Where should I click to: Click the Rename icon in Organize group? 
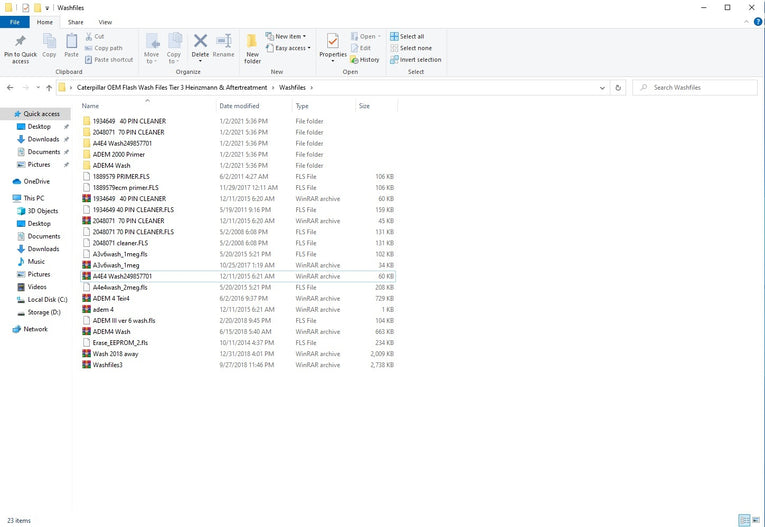(x=223, y=46)
